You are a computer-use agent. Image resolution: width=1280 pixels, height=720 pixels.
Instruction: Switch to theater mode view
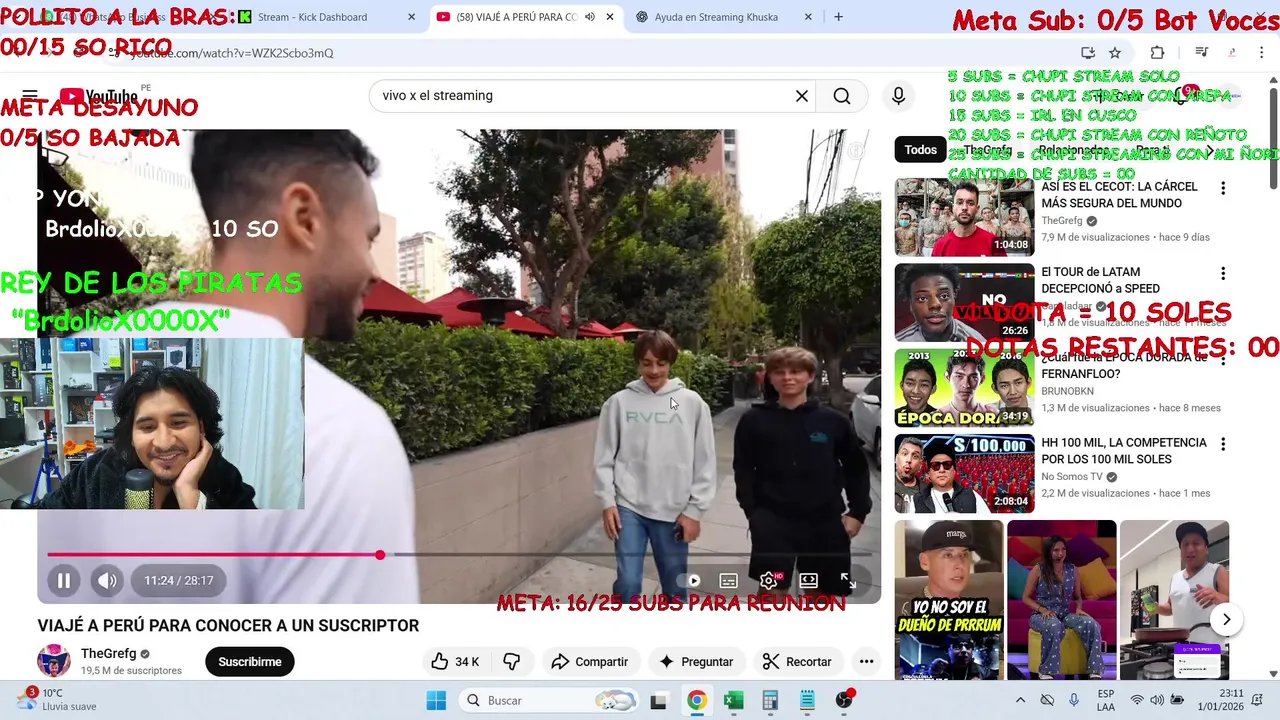coord(808,580)
